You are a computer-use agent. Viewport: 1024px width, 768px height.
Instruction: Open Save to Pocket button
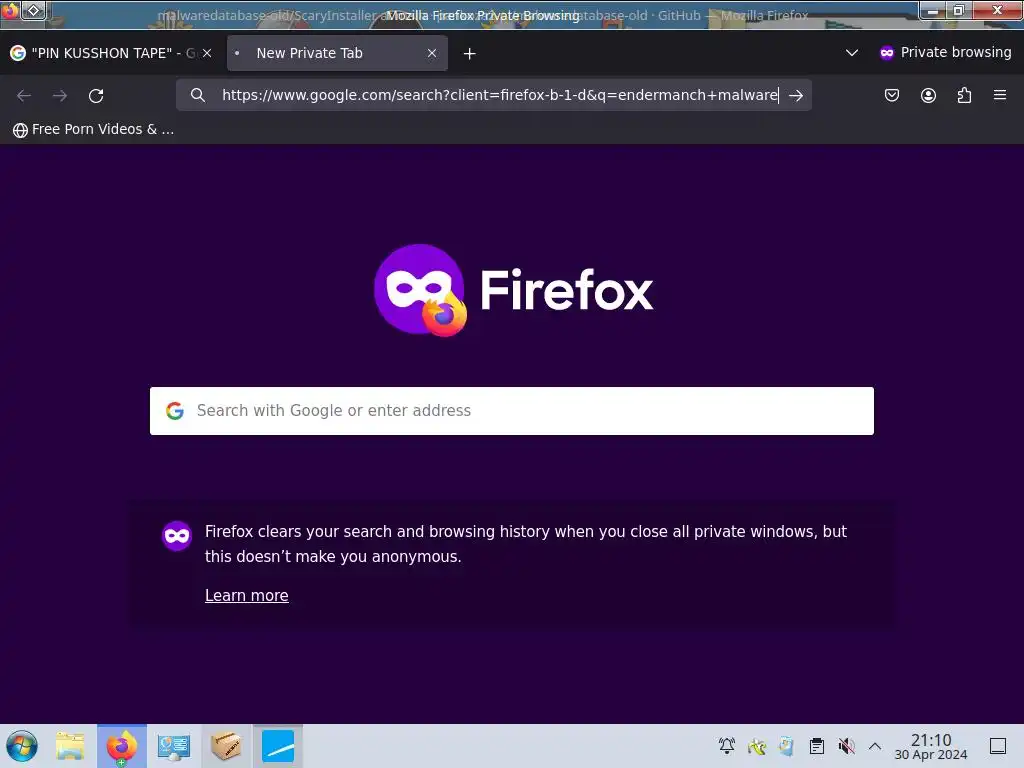[891, 95]
